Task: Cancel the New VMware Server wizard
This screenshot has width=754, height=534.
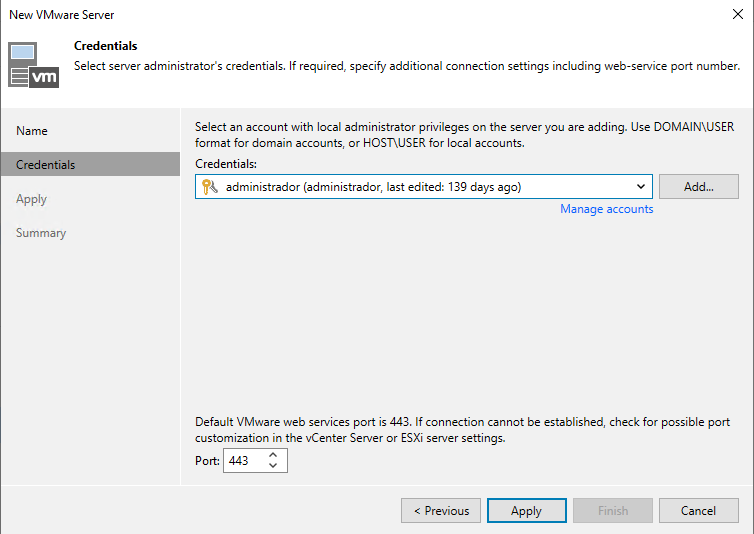Action: coord(698,511)
